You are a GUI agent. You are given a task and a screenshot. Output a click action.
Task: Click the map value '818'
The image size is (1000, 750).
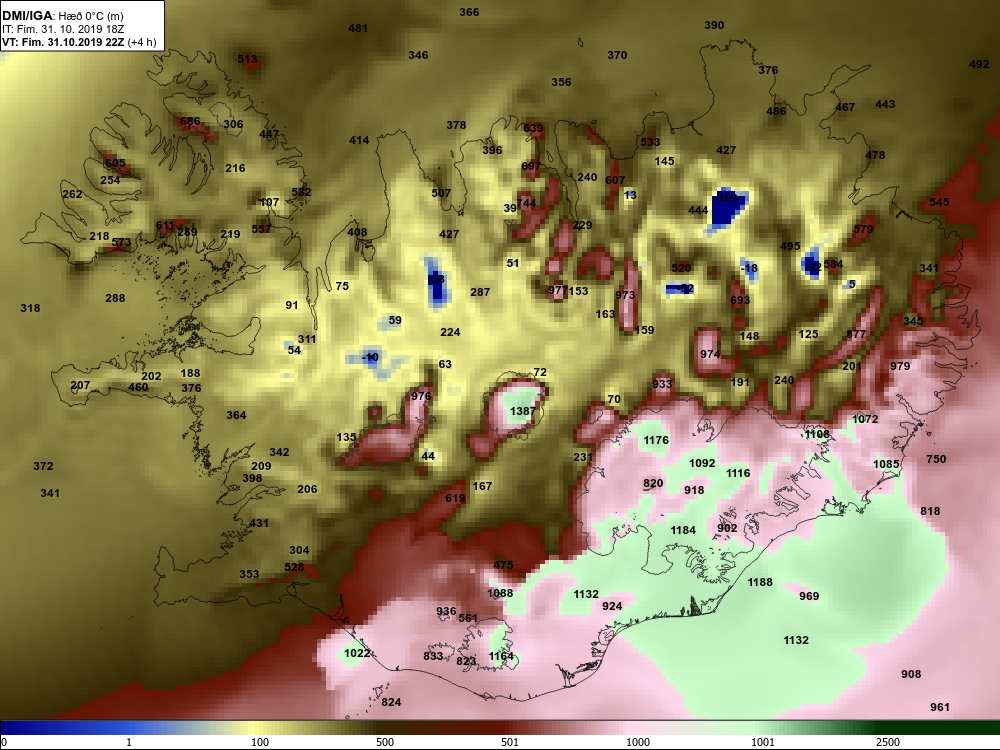pos(930,511)
